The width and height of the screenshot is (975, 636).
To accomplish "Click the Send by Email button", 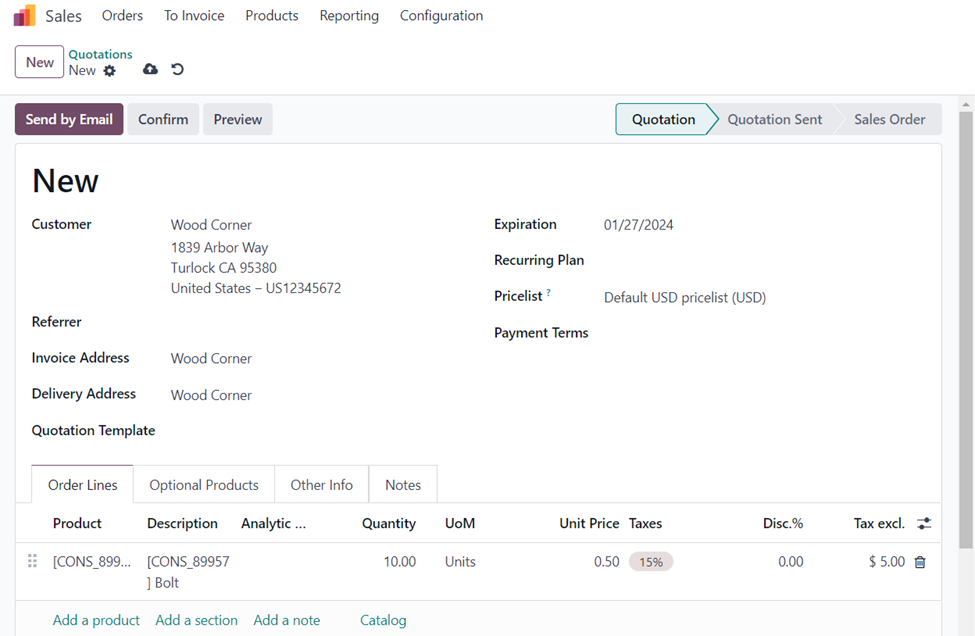I will pyautogui.click(x=69, y=119).
